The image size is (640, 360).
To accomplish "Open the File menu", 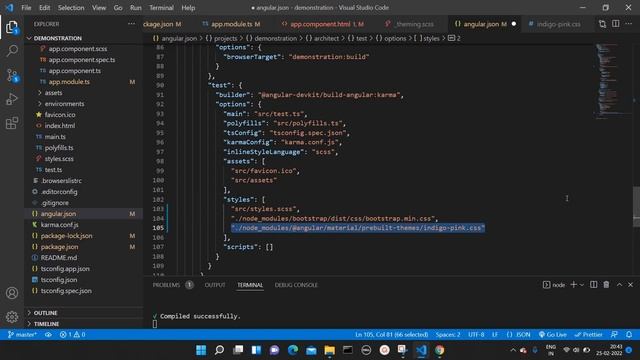I will [x=26, y=7].
